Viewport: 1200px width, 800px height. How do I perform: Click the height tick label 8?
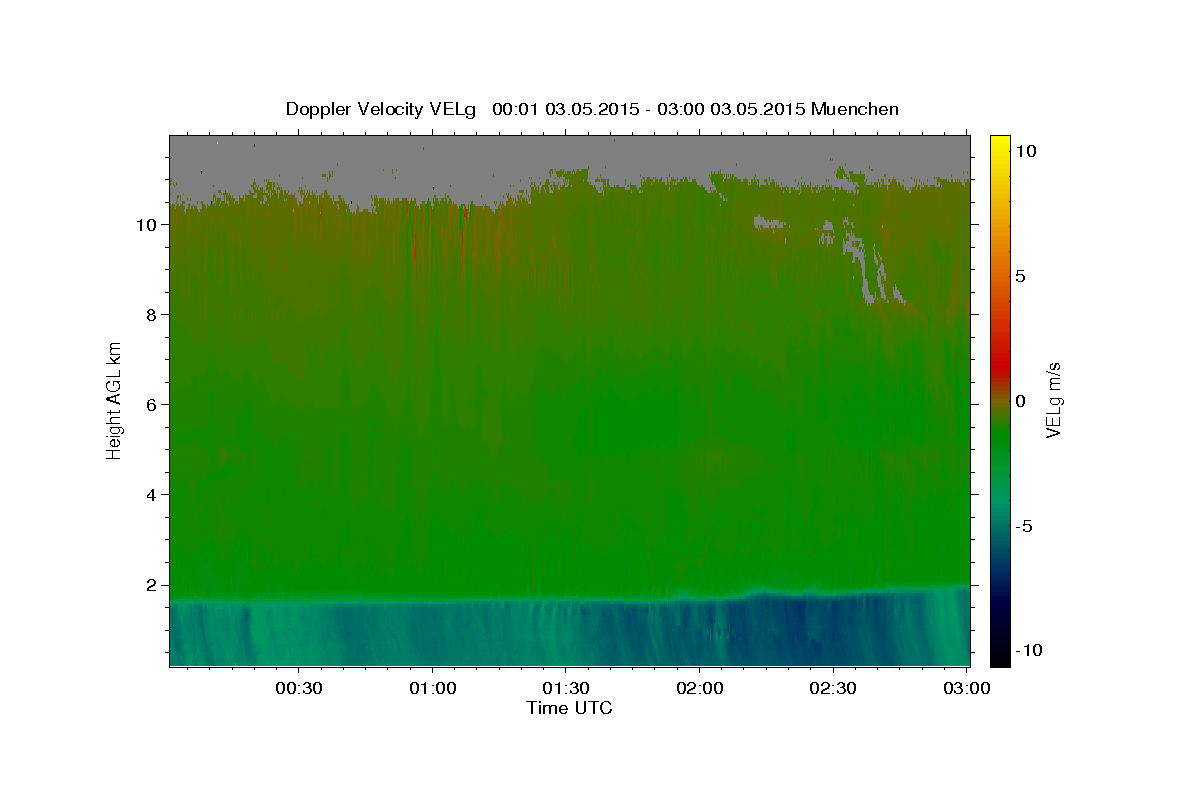click(x=152, y=315)
